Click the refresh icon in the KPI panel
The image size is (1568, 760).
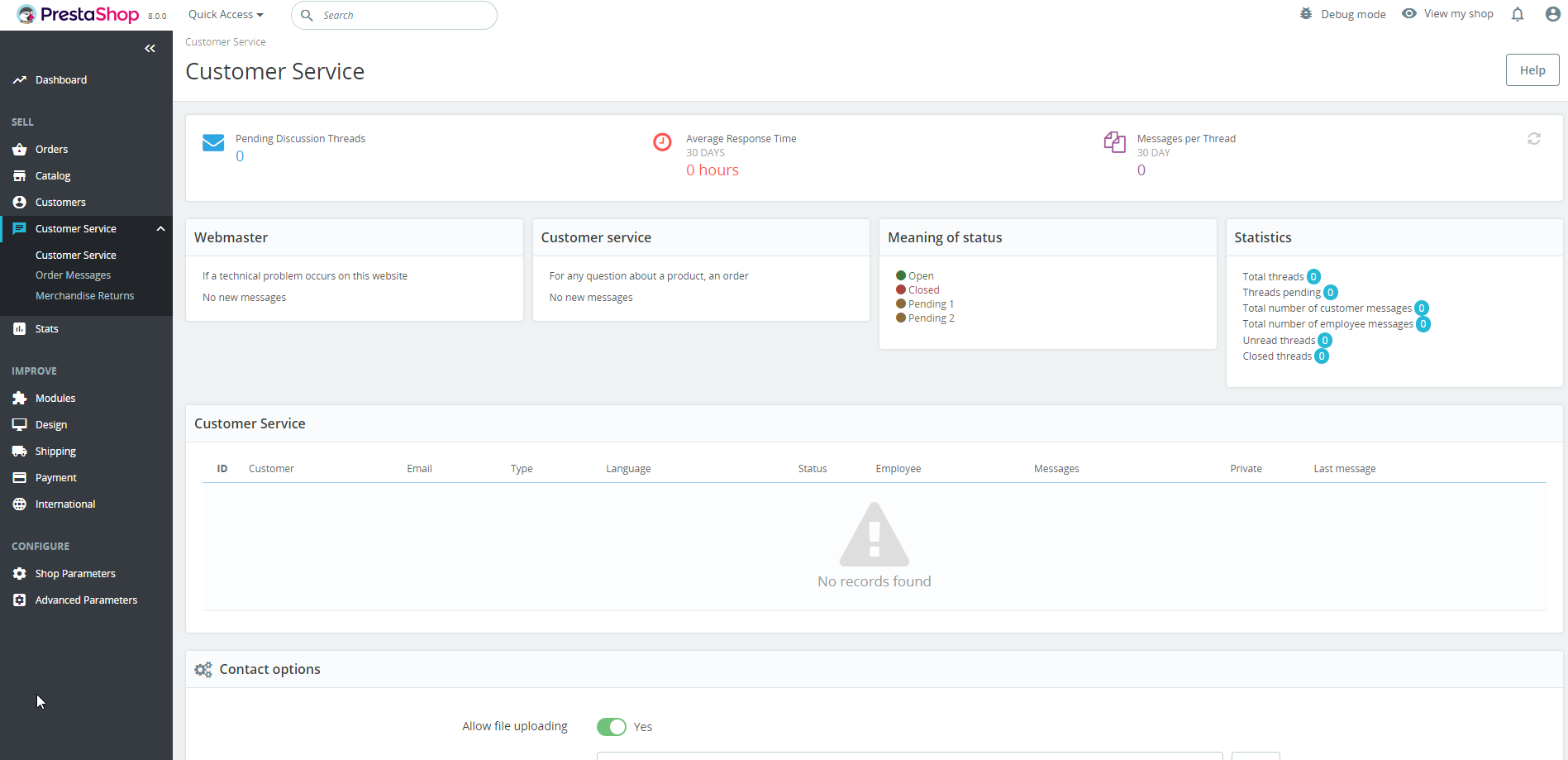pyautogui.click(x=1534, y=139)
